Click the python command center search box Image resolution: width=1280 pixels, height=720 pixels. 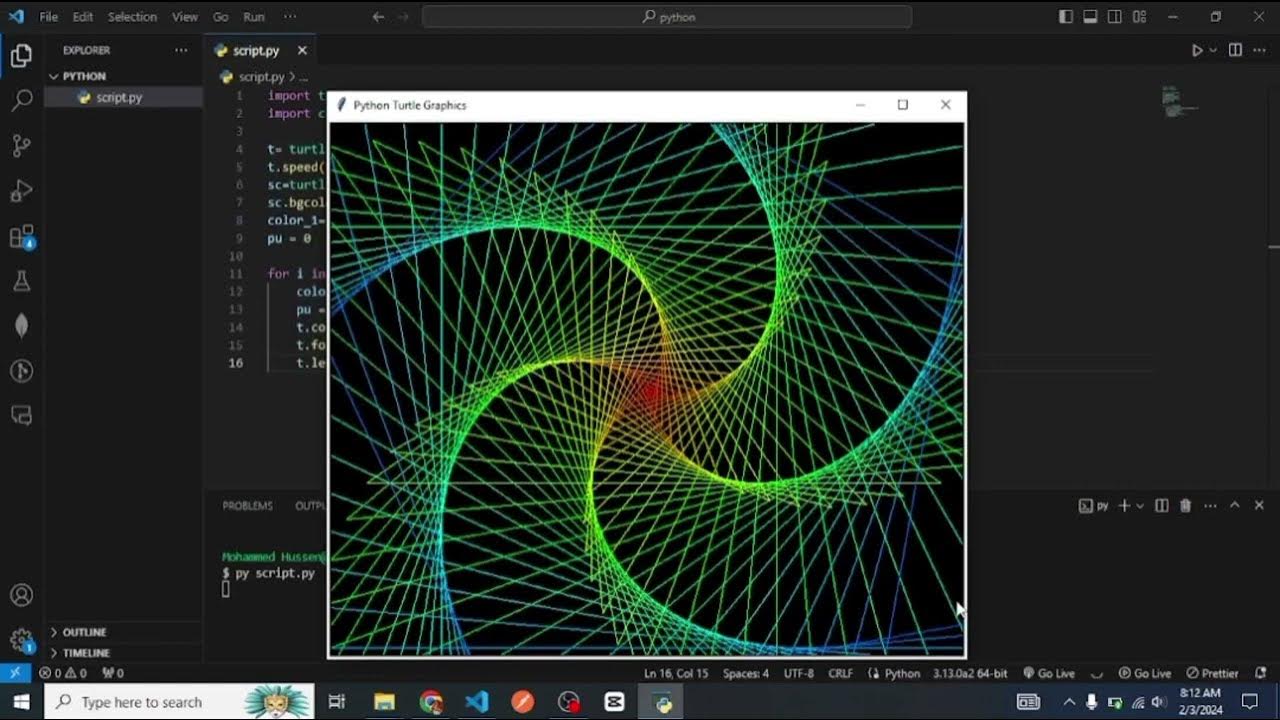tap(667, 17)
